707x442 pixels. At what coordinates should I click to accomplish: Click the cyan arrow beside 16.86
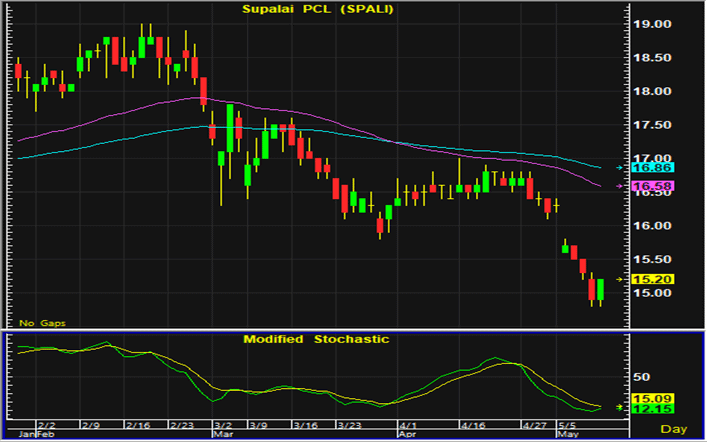point(620,168)
